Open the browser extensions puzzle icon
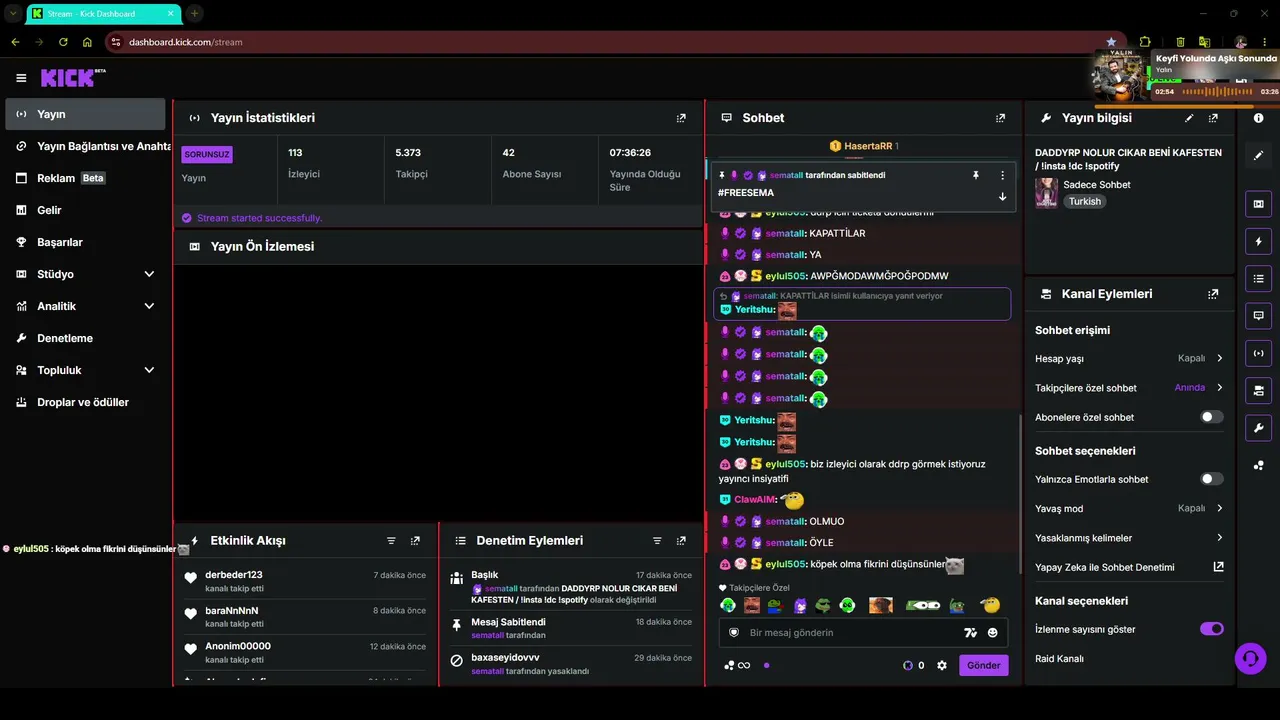This screenshot has height=720, width=1280. [x=1144, y=42]
